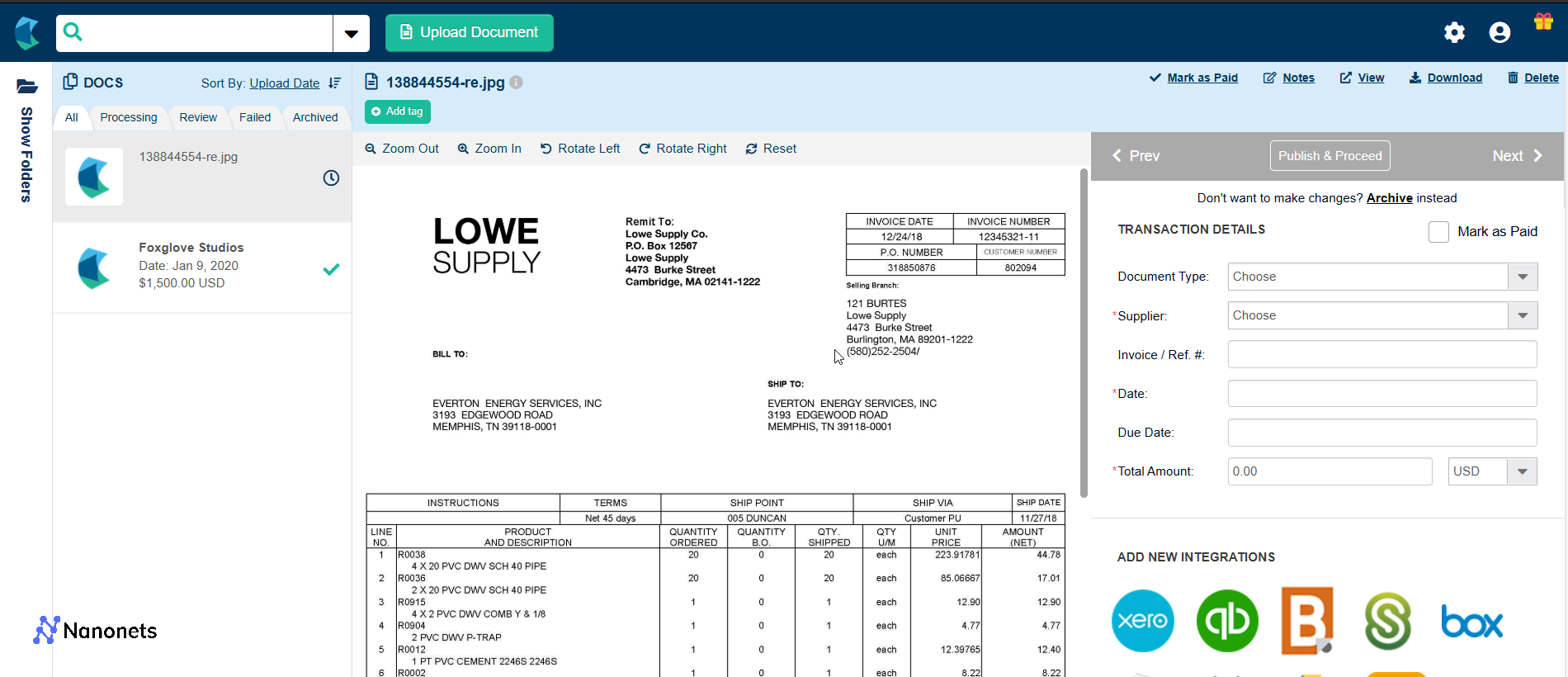Click Zoom Out tool
The image size is (1568, 677).
coord(402,149)
